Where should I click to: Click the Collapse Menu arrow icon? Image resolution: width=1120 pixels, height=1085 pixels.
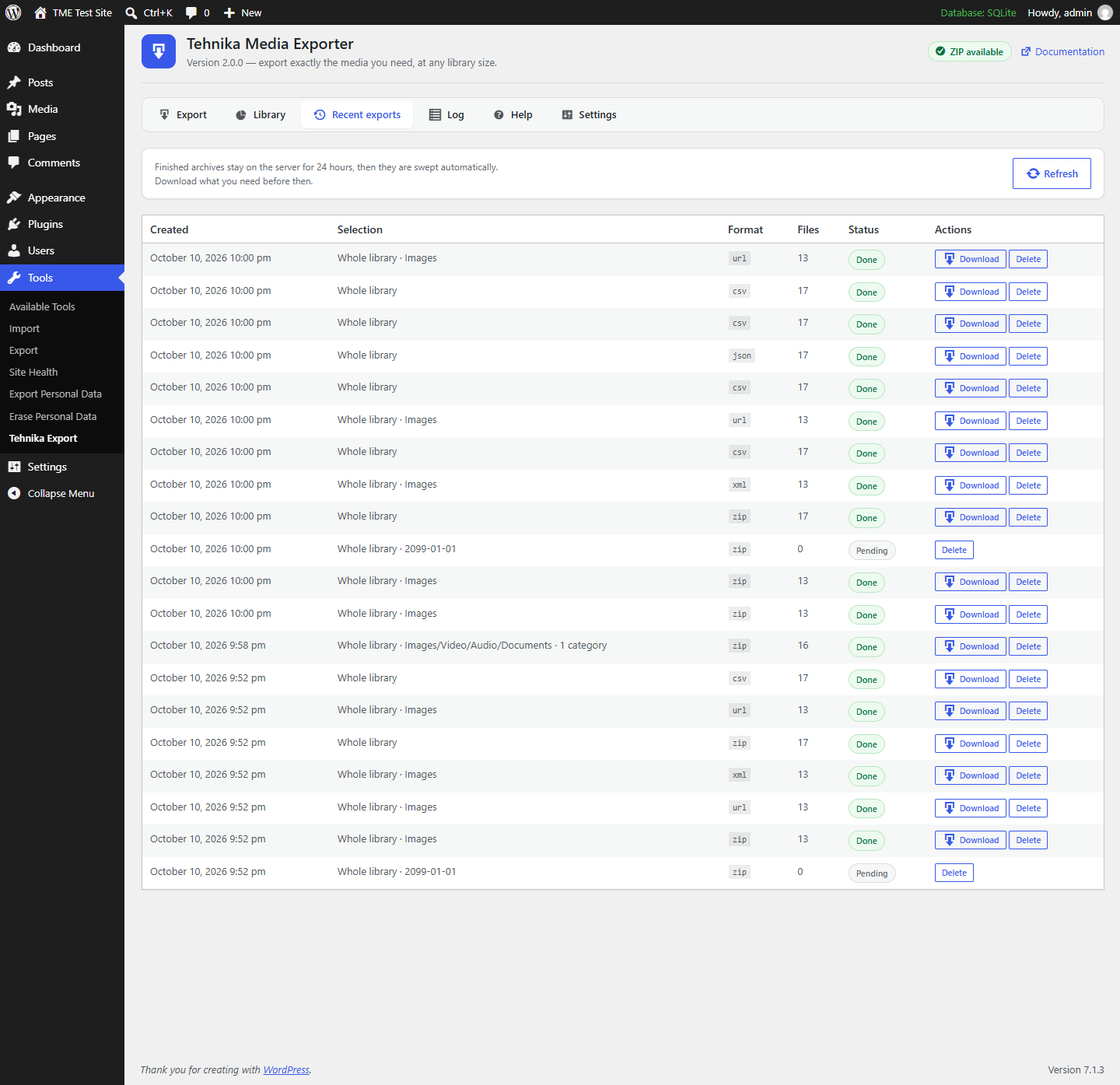click(14, 493)
